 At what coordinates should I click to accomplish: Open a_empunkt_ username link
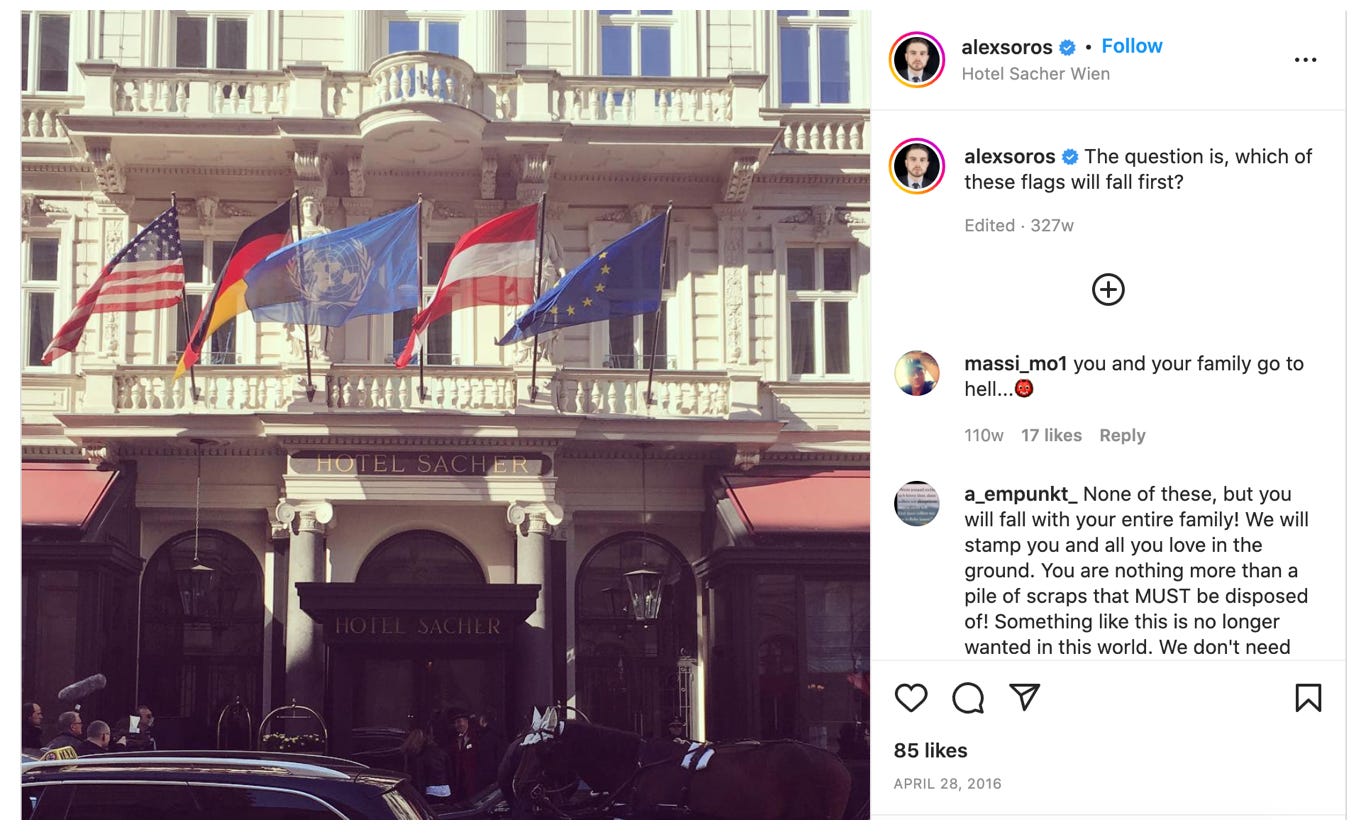[x=1021, y=494]
